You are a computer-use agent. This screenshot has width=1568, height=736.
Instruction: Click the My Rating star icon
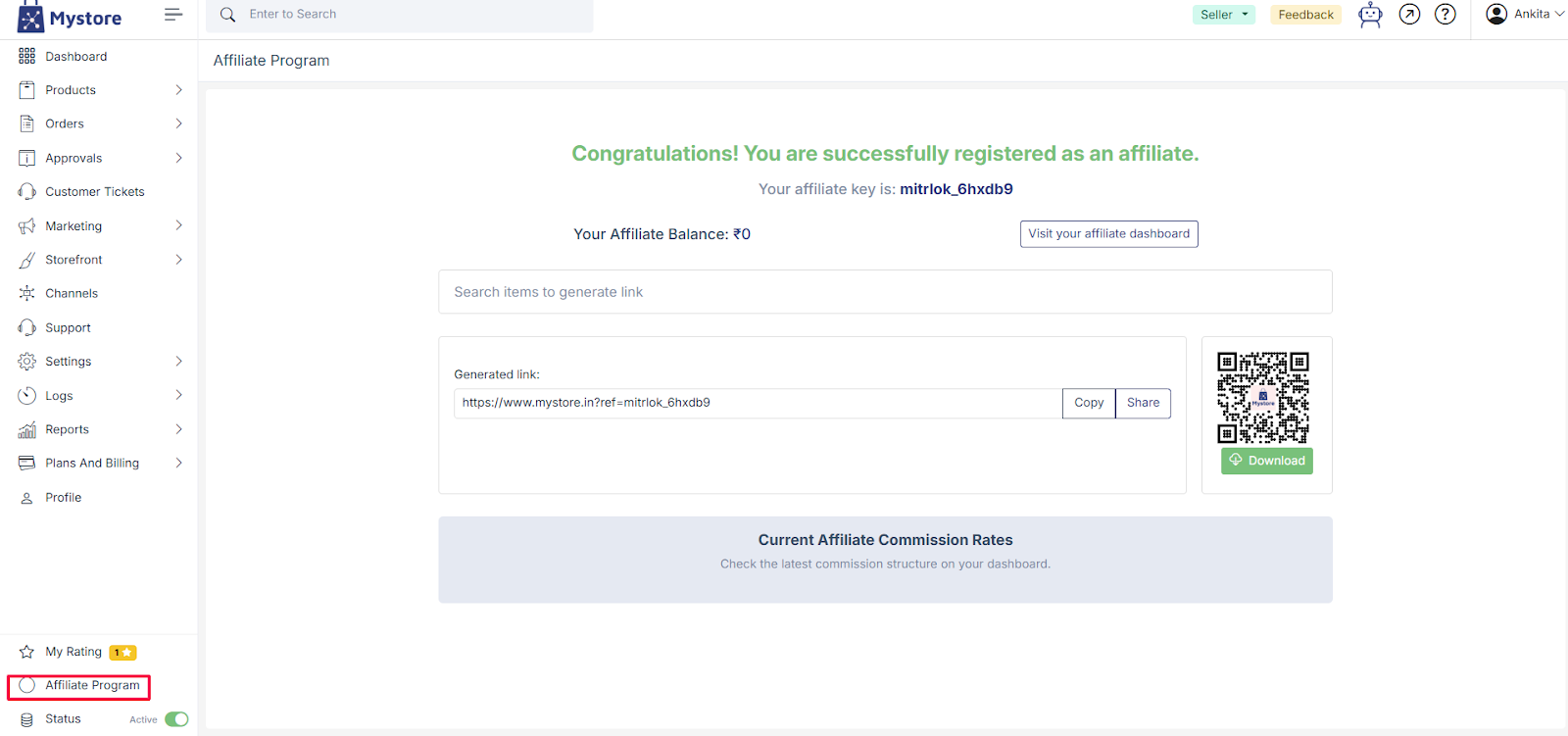point(26,652)
